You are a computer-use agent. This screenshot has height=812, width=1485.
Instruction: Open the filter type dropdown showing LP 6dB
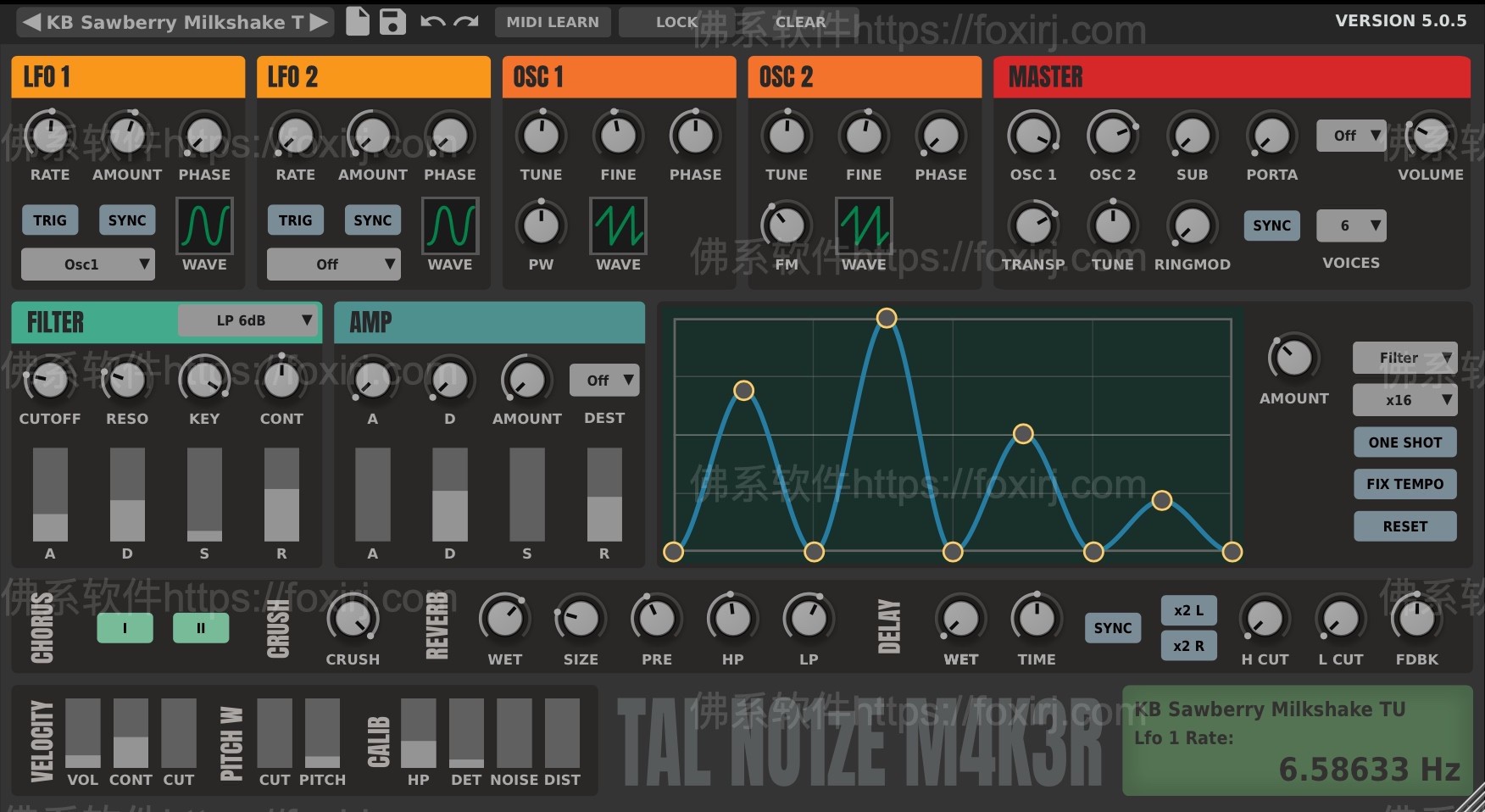(246, 320)
